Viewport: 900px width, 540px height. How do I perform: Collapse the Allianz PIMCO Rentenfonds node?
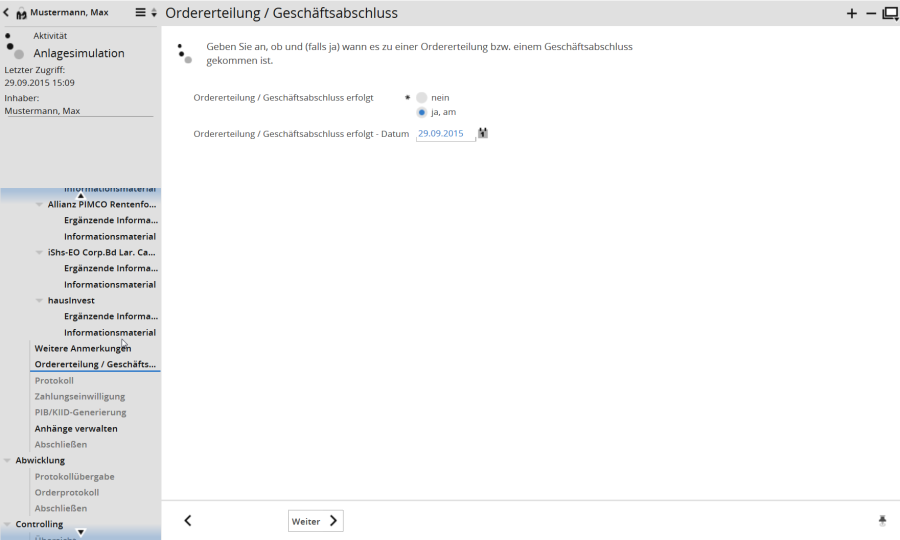pos(39,204)
